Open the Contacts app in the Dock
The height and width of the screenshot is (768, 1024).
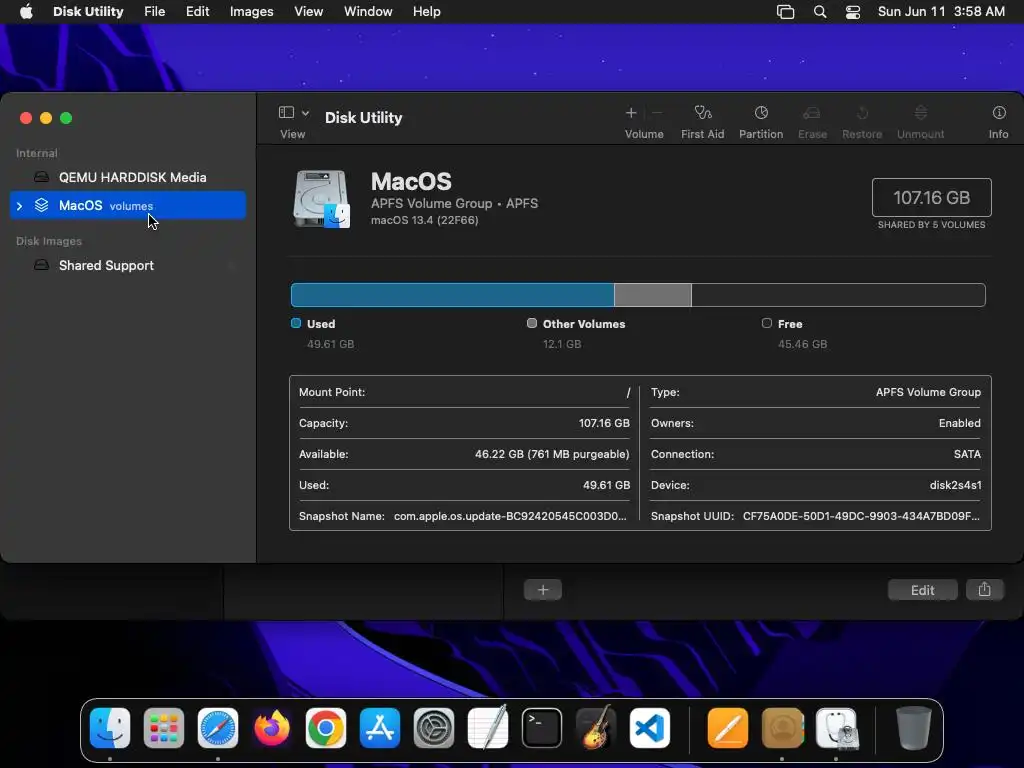pos(782,728)
